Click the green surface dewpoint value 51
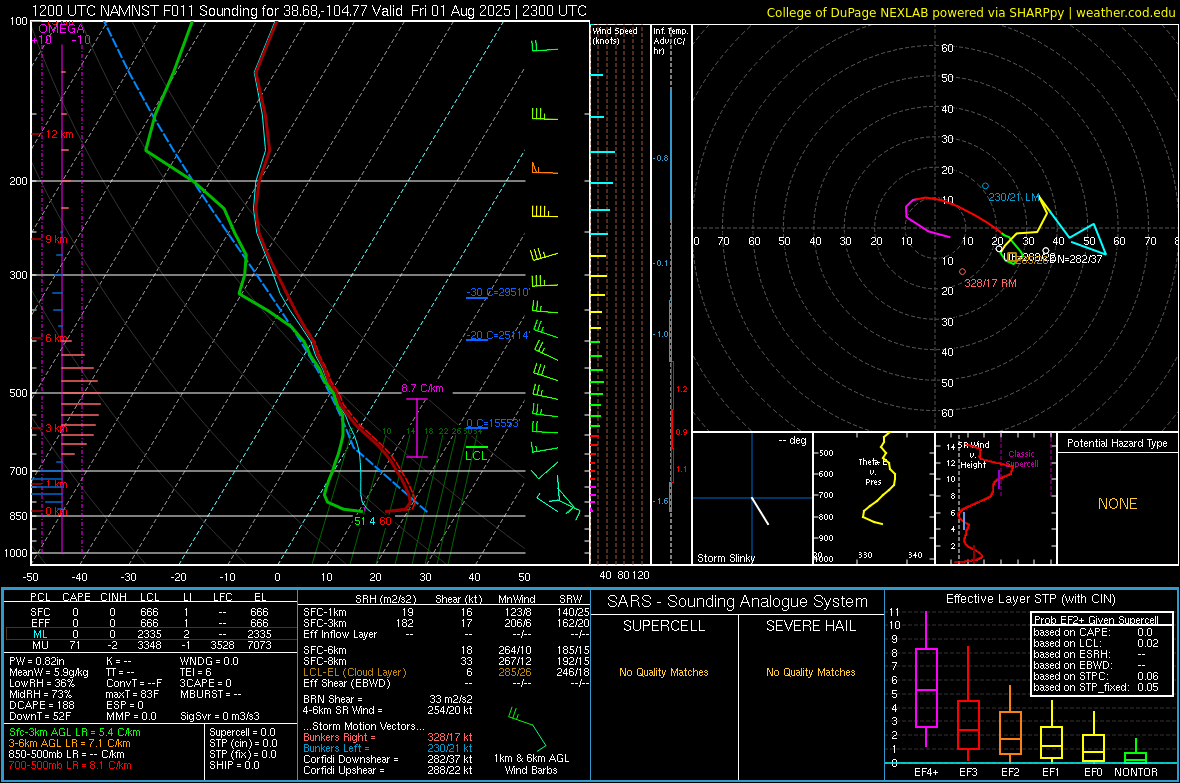 pos(360,521)
